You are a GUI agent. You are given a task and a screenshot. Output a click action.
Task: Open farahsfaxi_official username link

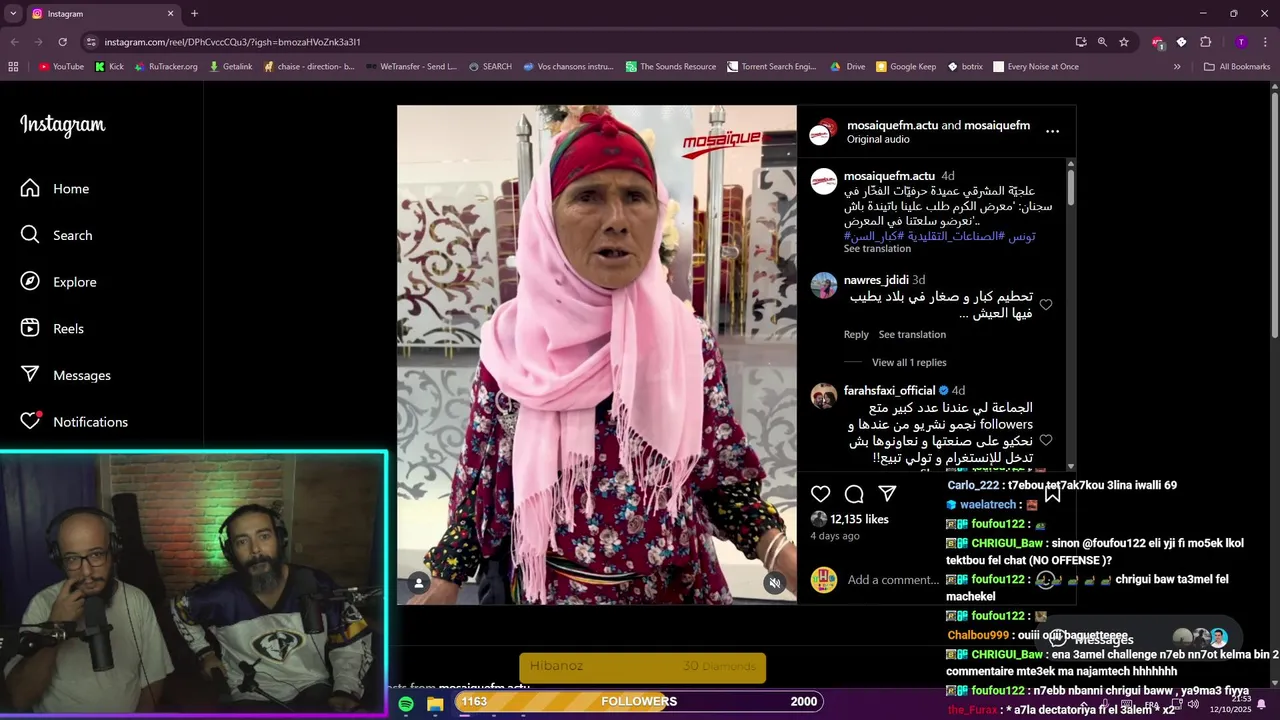point(889,390)
